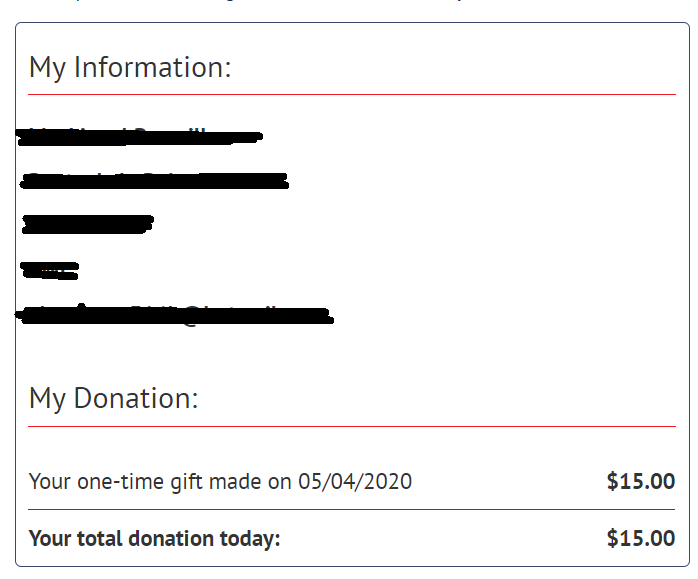This screenshot has height=579, width=698.
Task: Select the one-time gift $15.00 amount
Action: (x=641, y=482)
